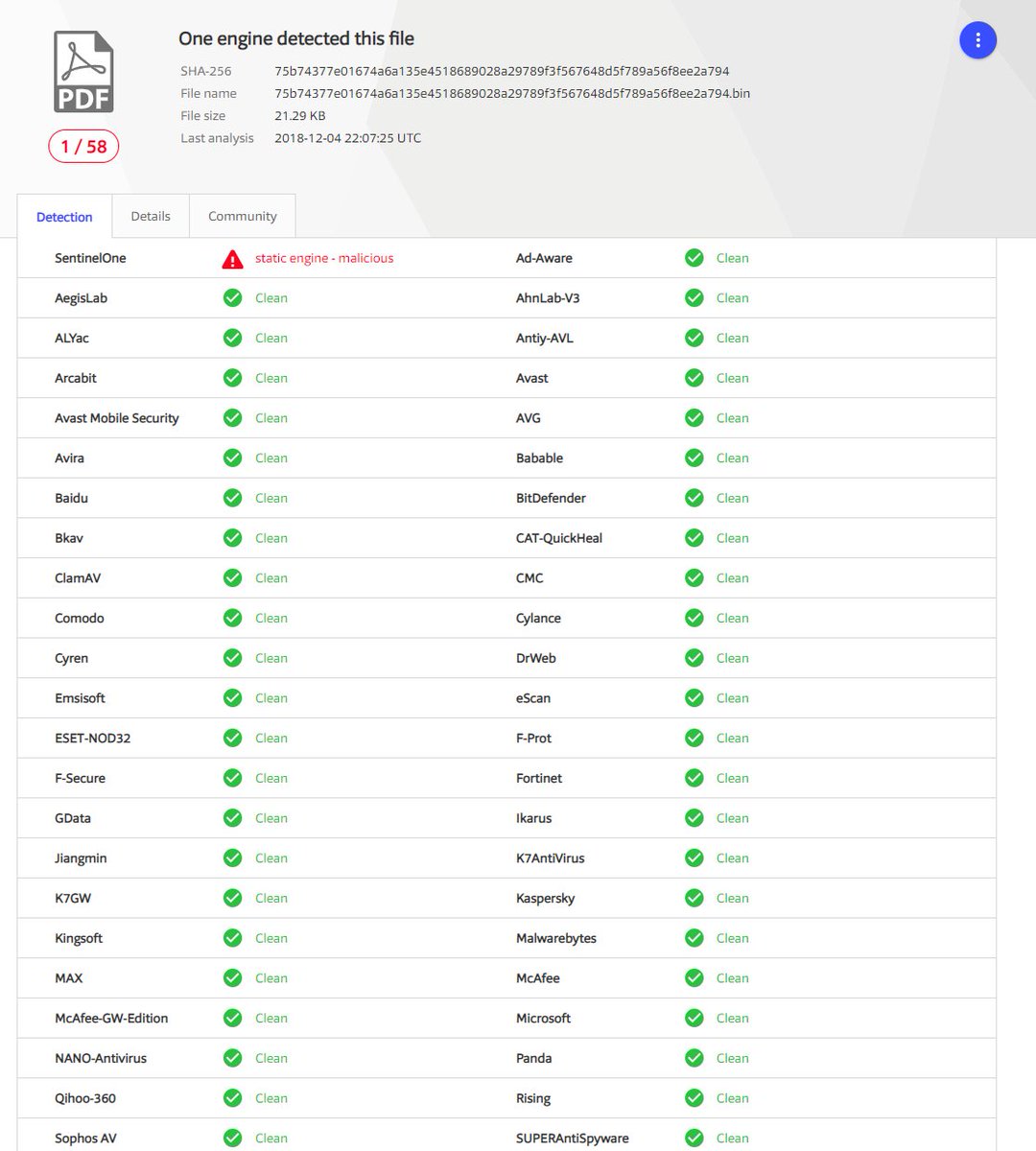Click the green check icon for BitDefender

[x=694, y=498]
